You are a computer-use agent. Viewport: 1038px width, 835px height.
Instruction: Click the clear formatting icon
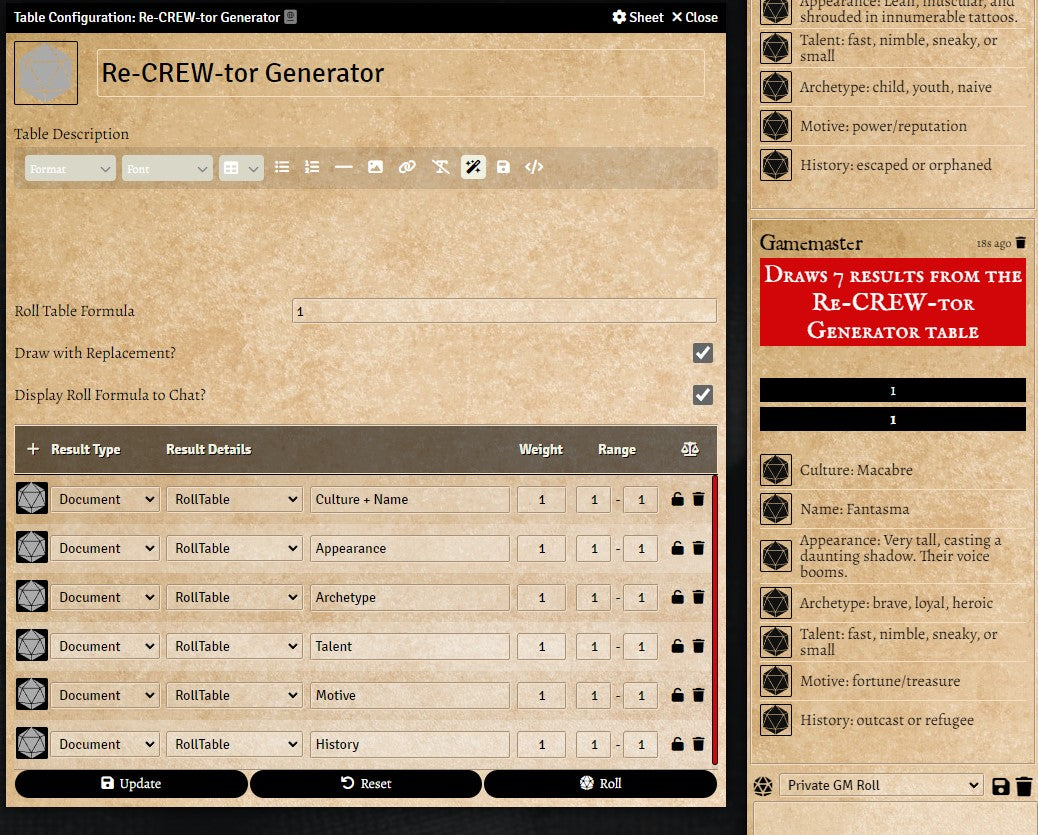point(440,168)
